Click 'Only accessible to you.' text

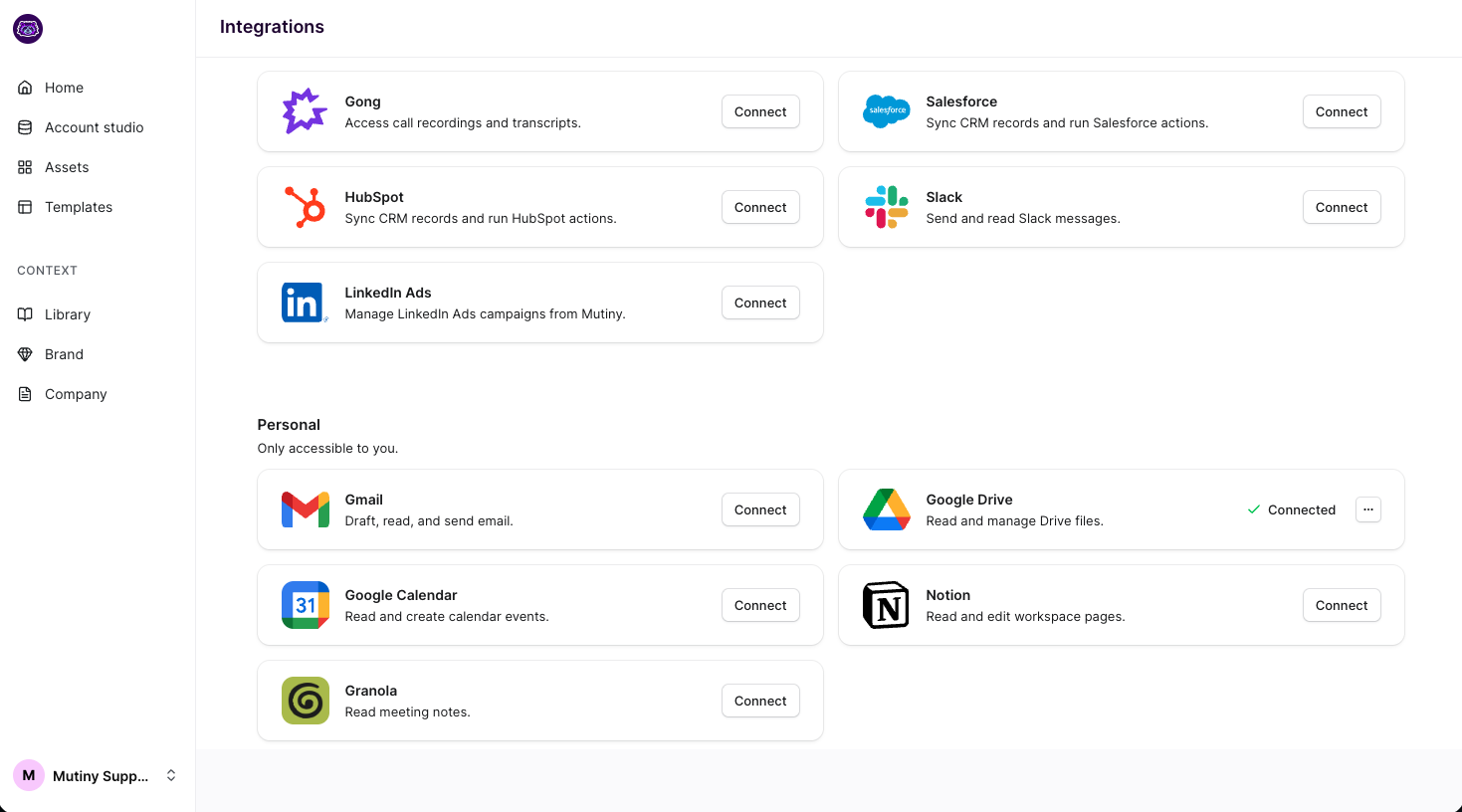coord(327,449)
